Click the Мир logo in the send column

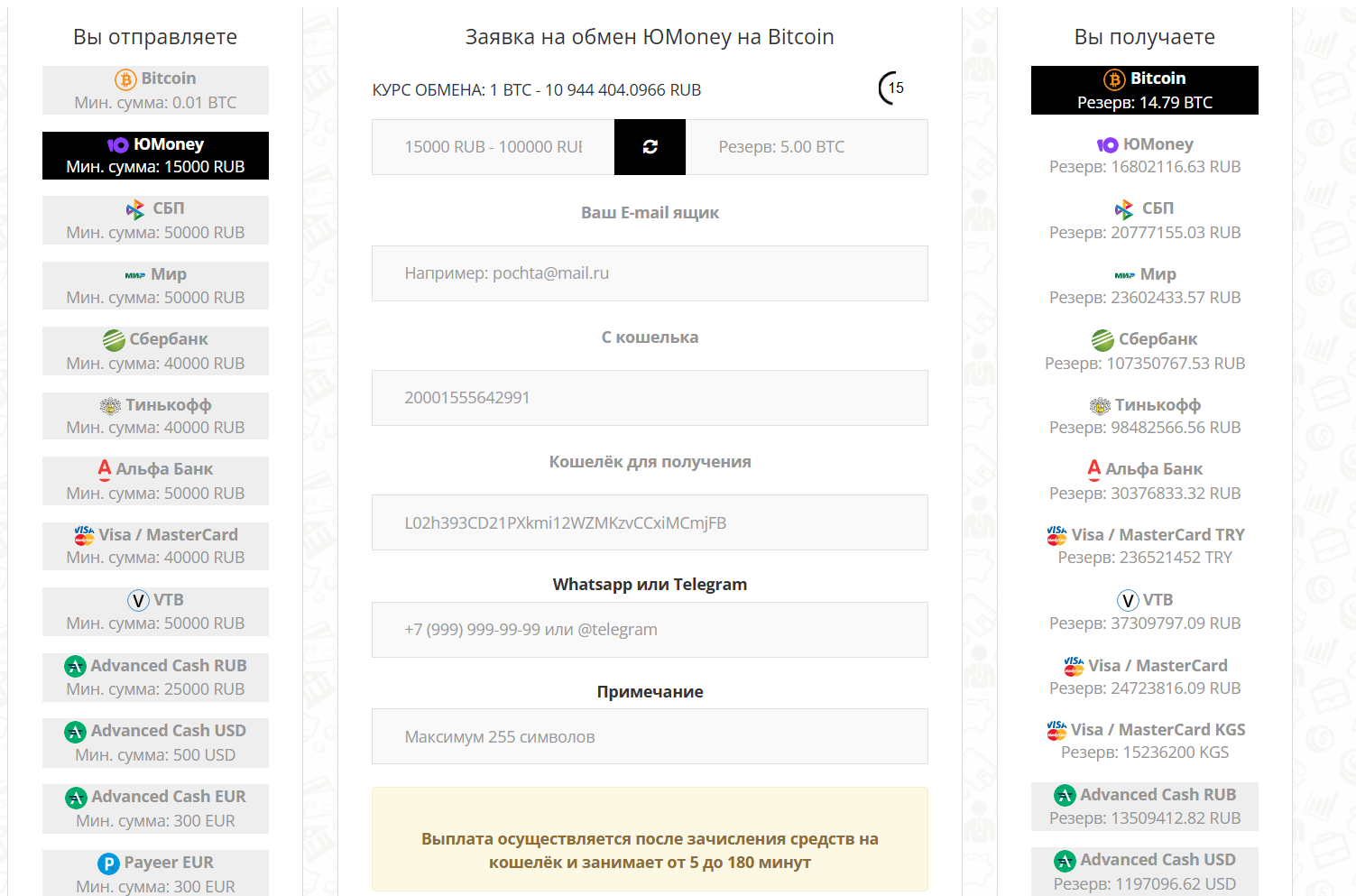point(135,275)
